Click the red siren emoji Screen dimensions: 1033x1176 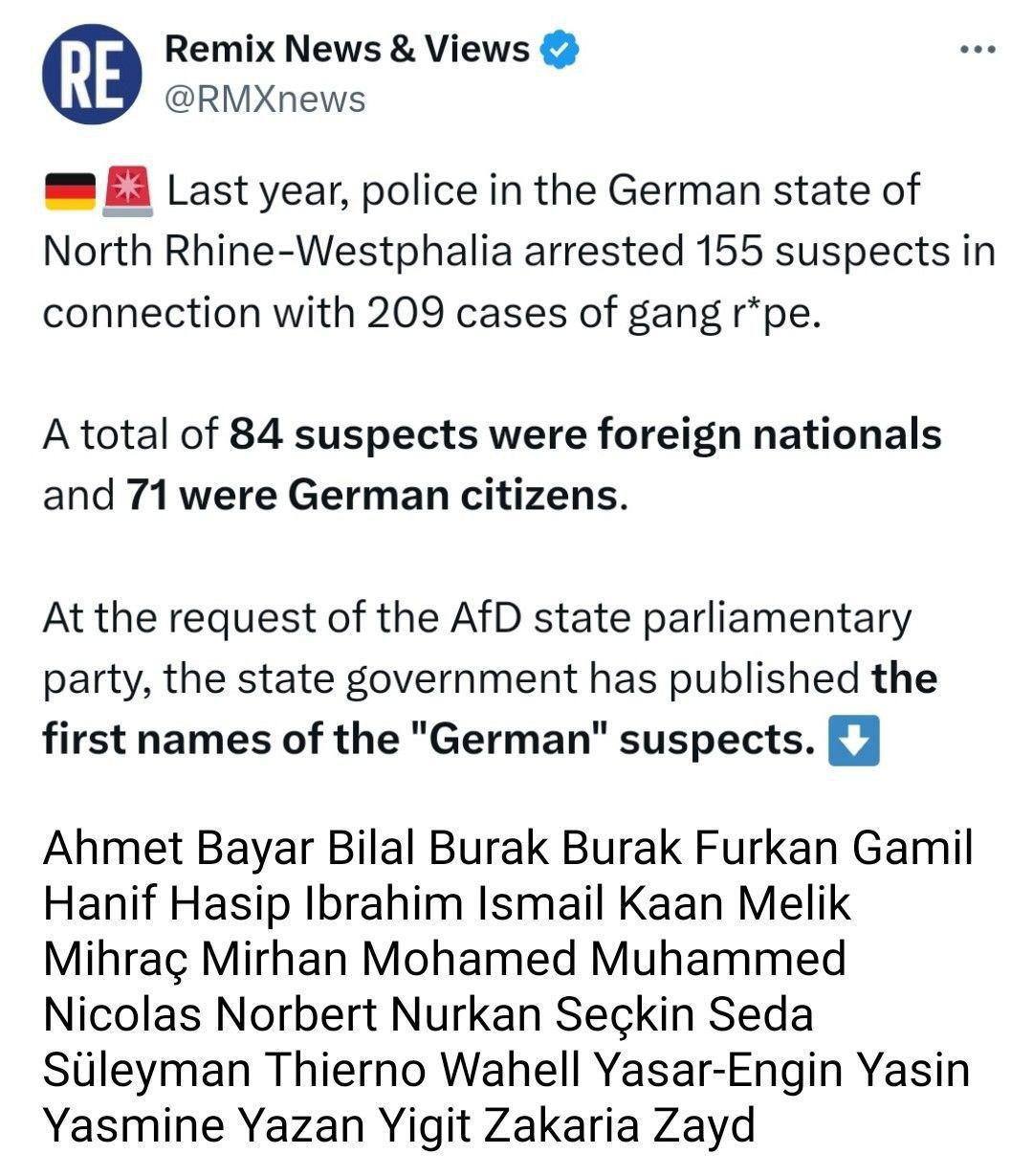pos(127,190)
